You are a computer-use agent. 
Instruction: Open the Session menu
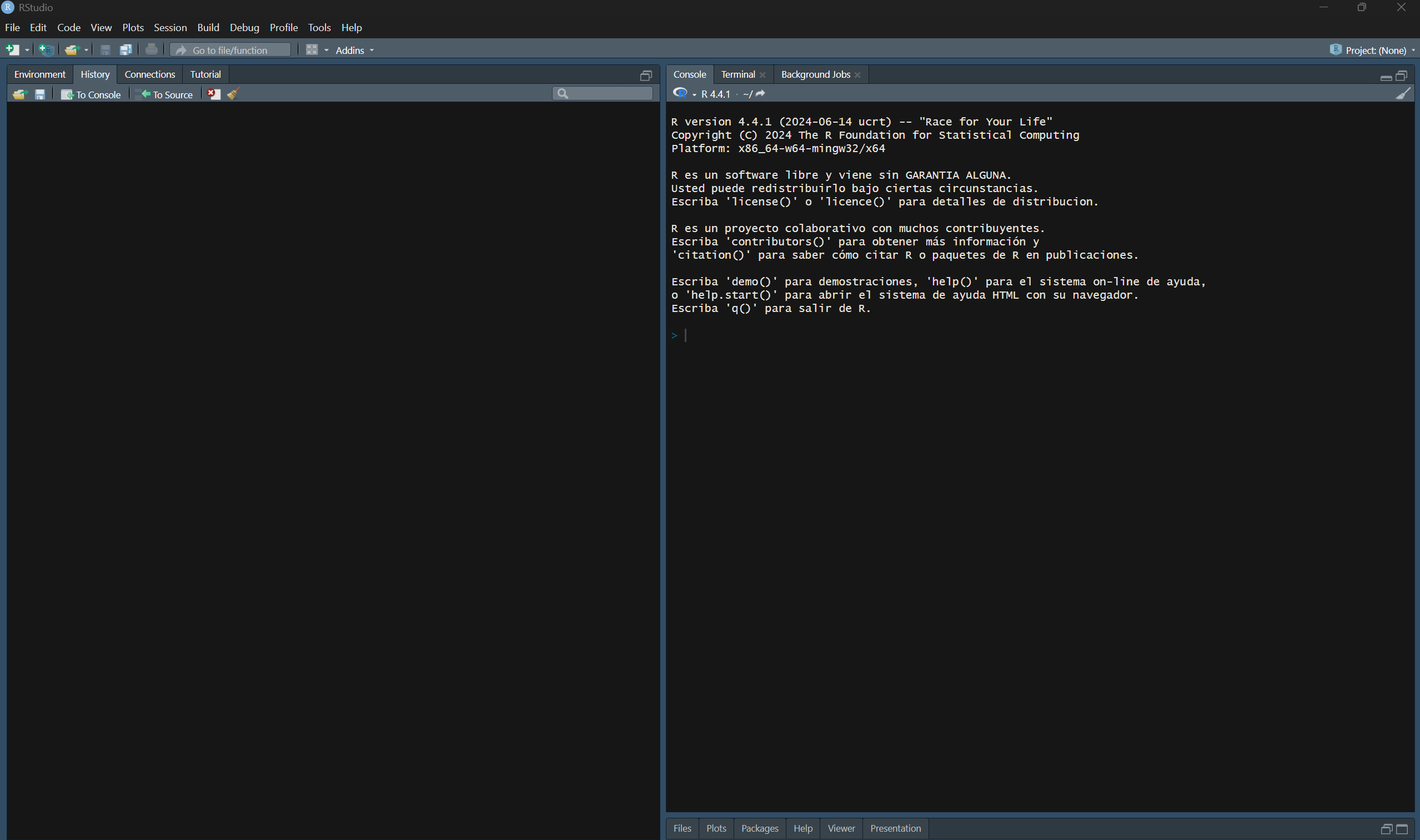pos(170,27)
